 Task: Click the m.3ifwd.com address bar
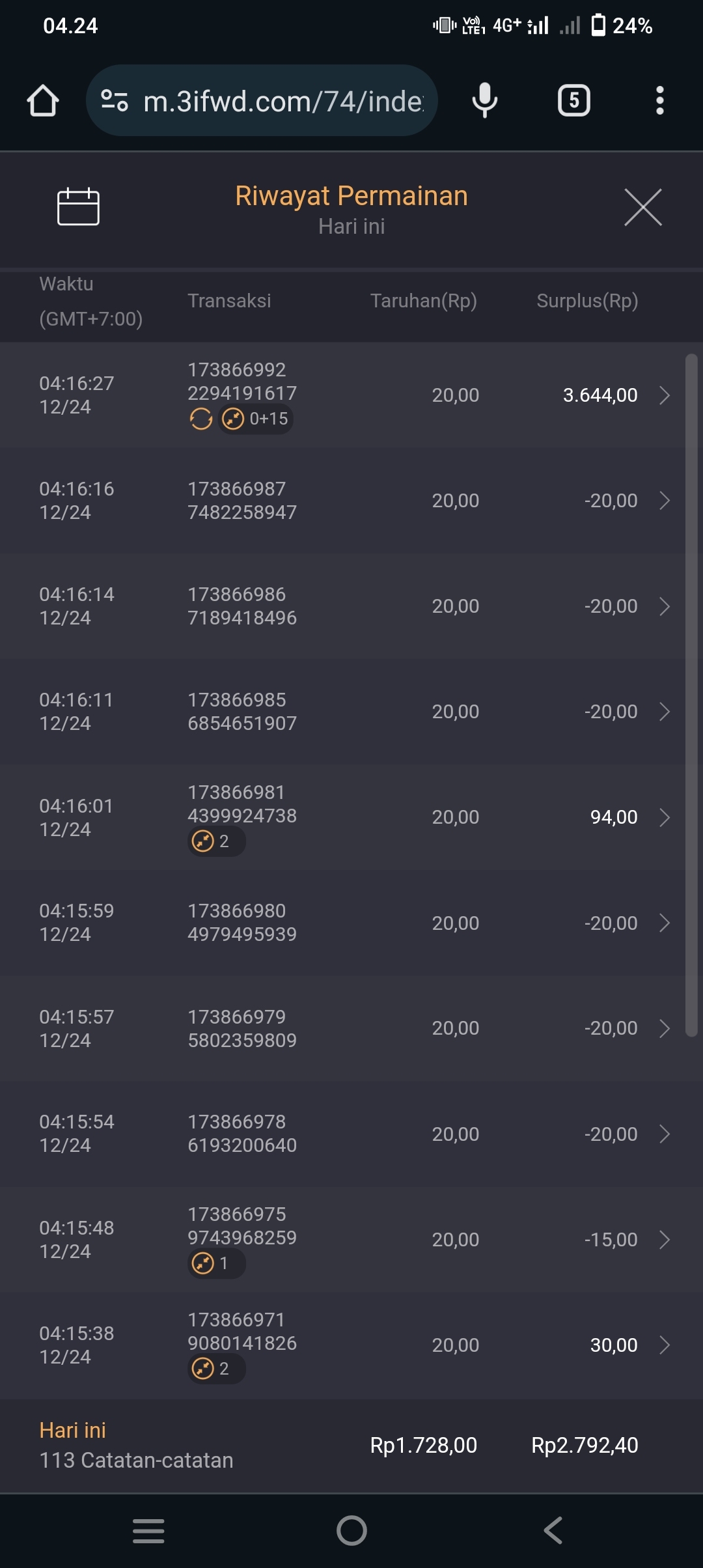[x=283, y=101]
